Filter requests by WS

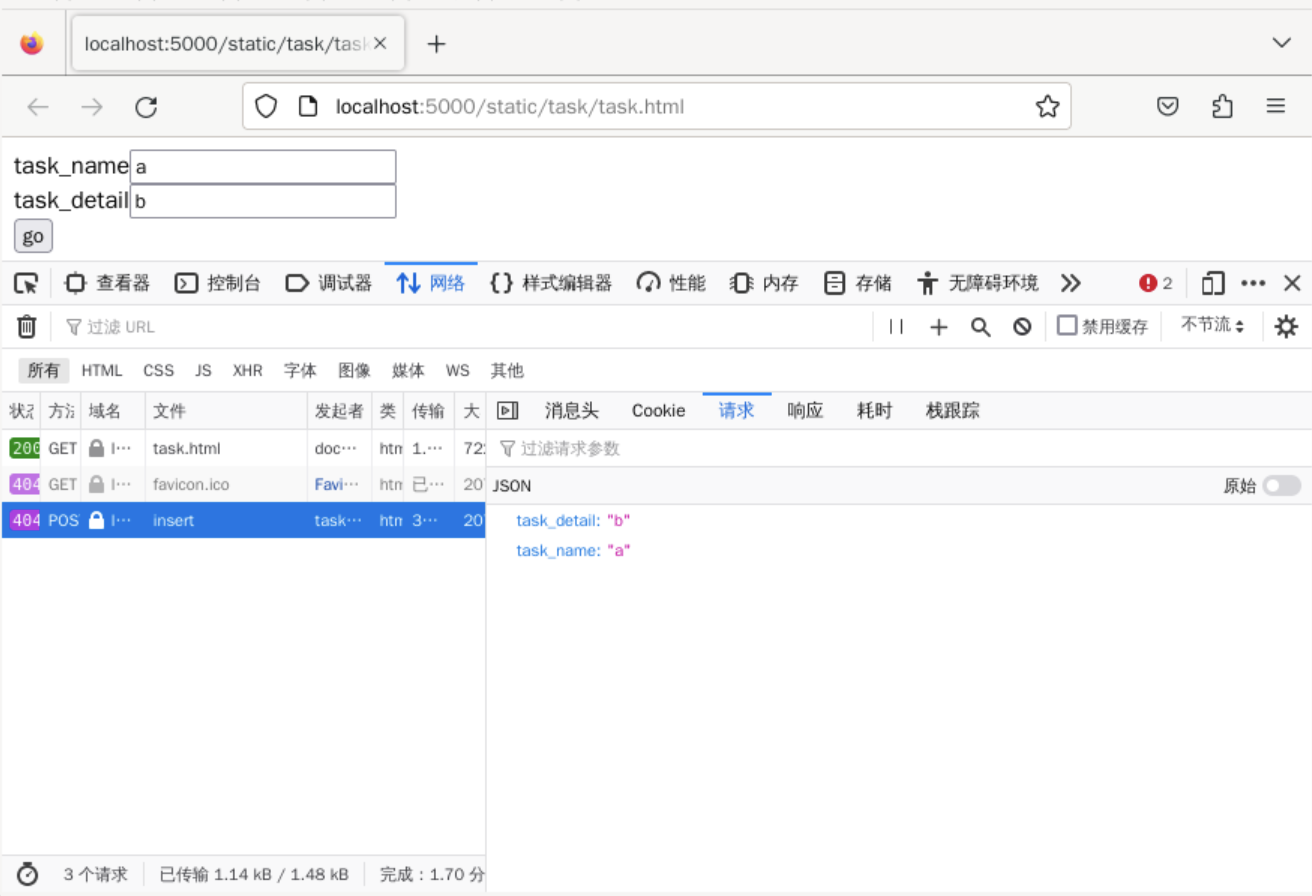point(457,371)
